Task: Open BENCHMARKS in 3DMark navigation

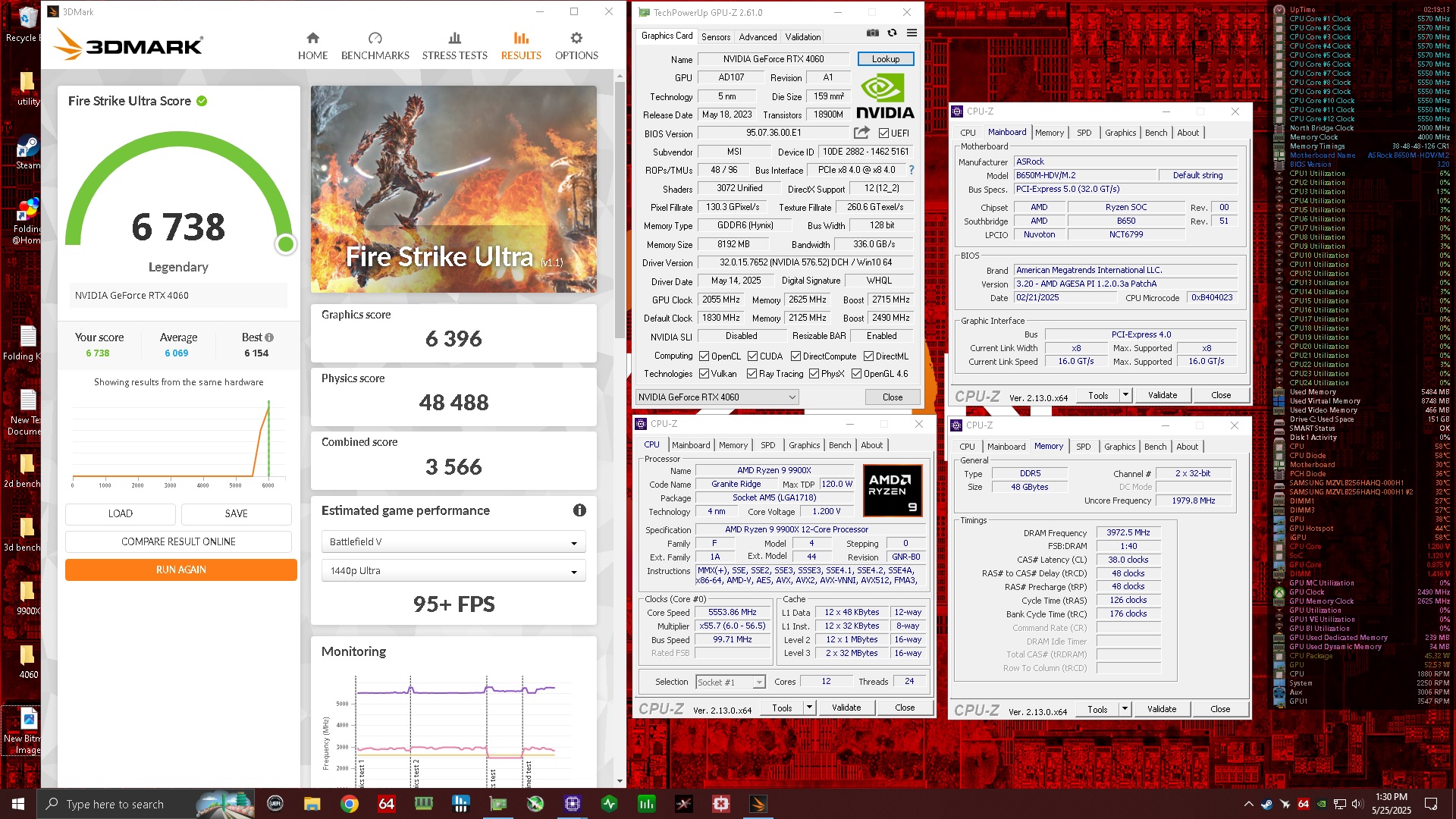Action: [x=375, y=46]
